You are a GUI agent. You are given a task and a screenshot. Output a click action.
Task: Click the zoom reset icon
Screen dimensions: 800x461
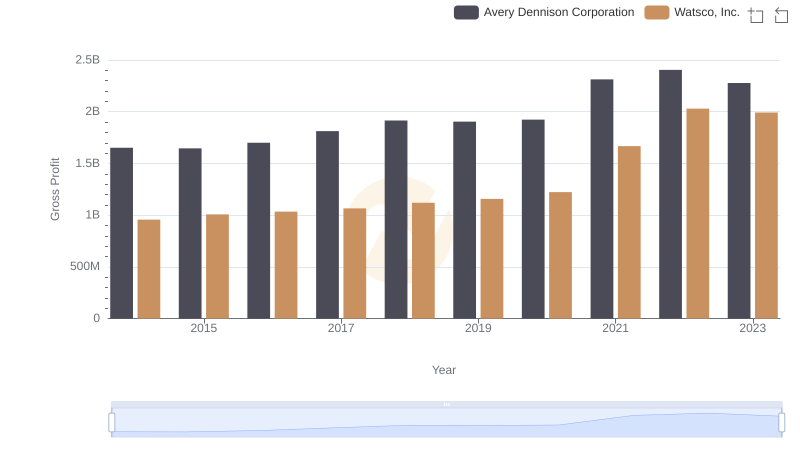pyautogui.click(x=781, y=15)
